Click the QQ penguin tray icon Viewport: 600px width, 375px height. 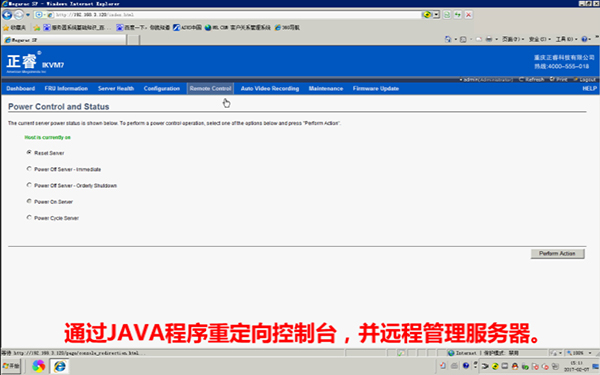point(515,366)
